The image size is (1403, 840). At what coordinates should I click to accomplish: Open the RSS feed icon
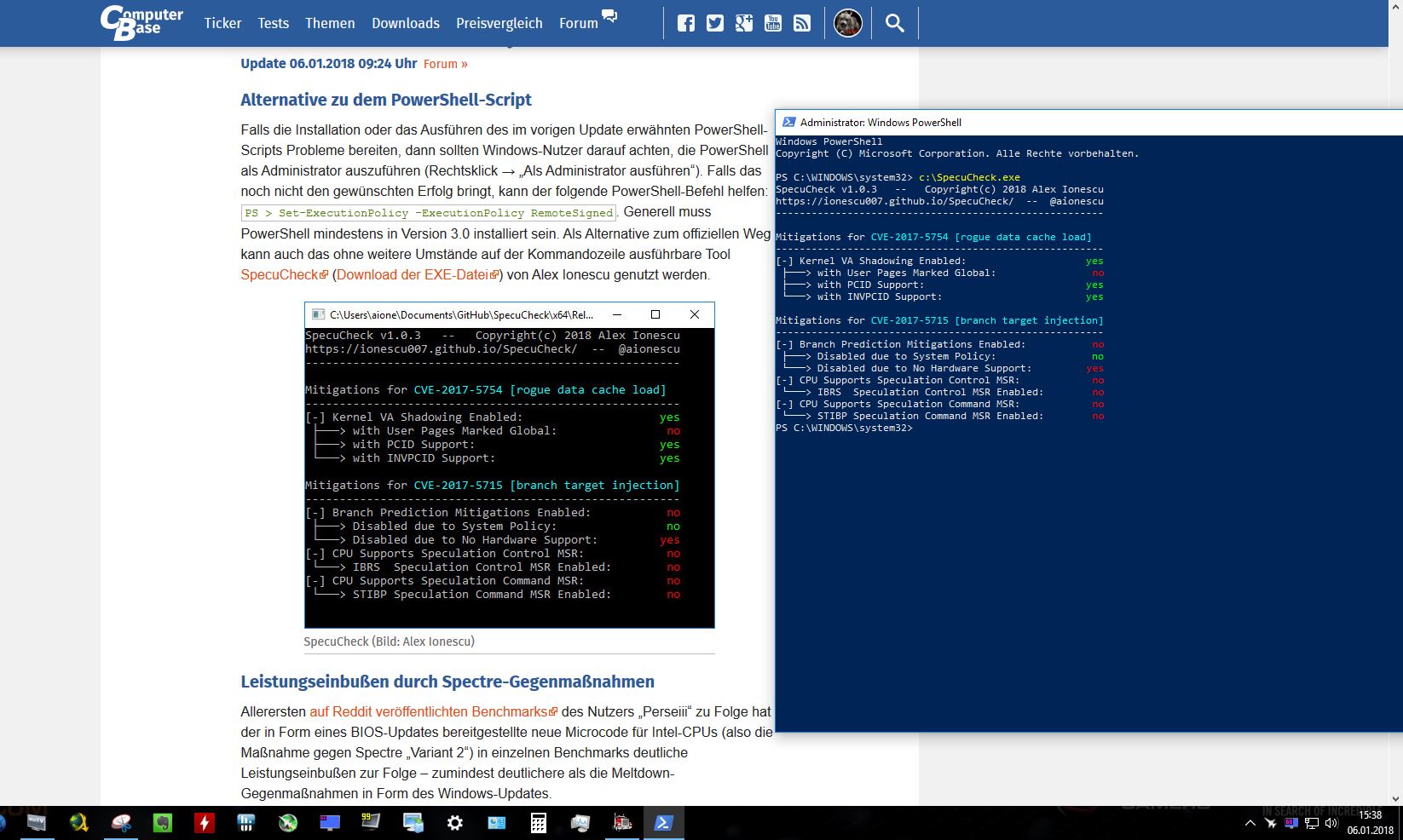802,23
